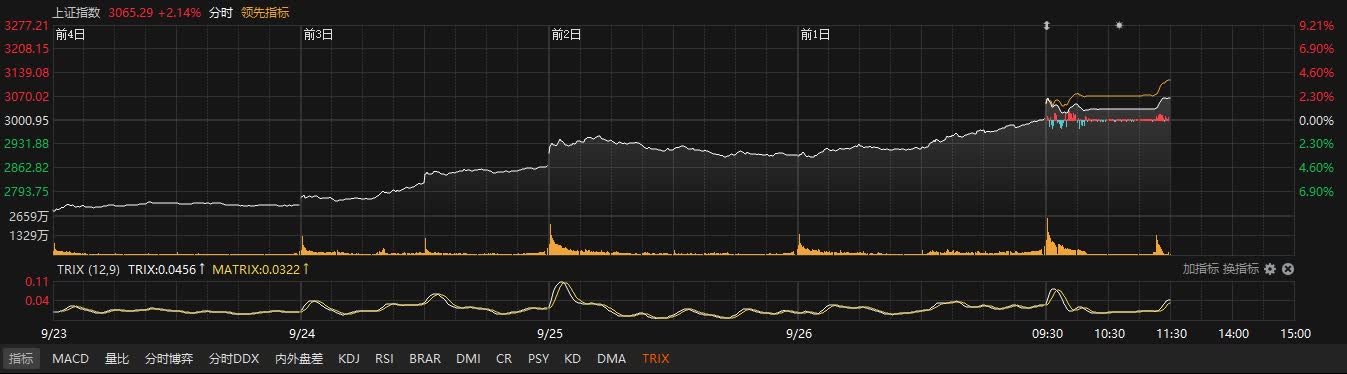This screenshot has width=1347, height=374.
Task: Select the 指标 button in the bottom bar
Action: (x=21, y=358)
